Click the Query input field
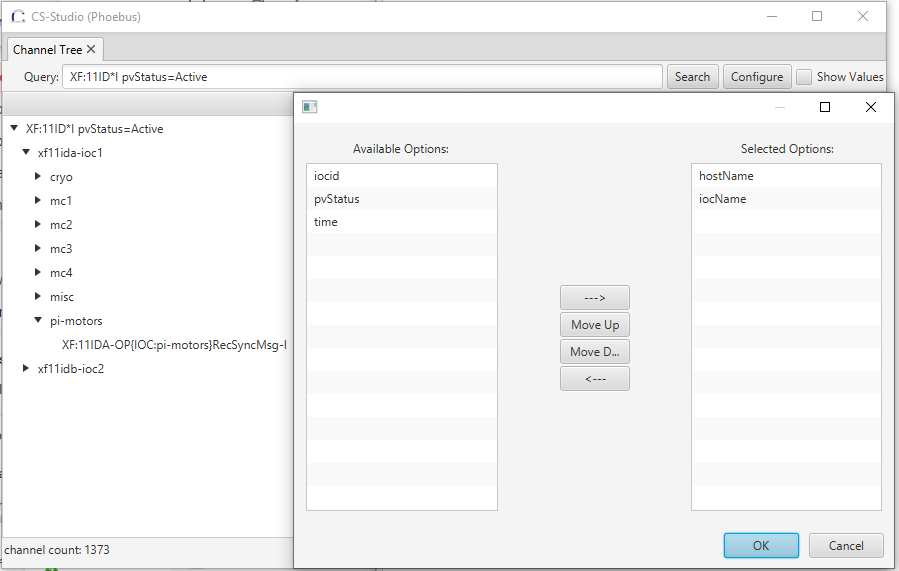 pos(363,77)
